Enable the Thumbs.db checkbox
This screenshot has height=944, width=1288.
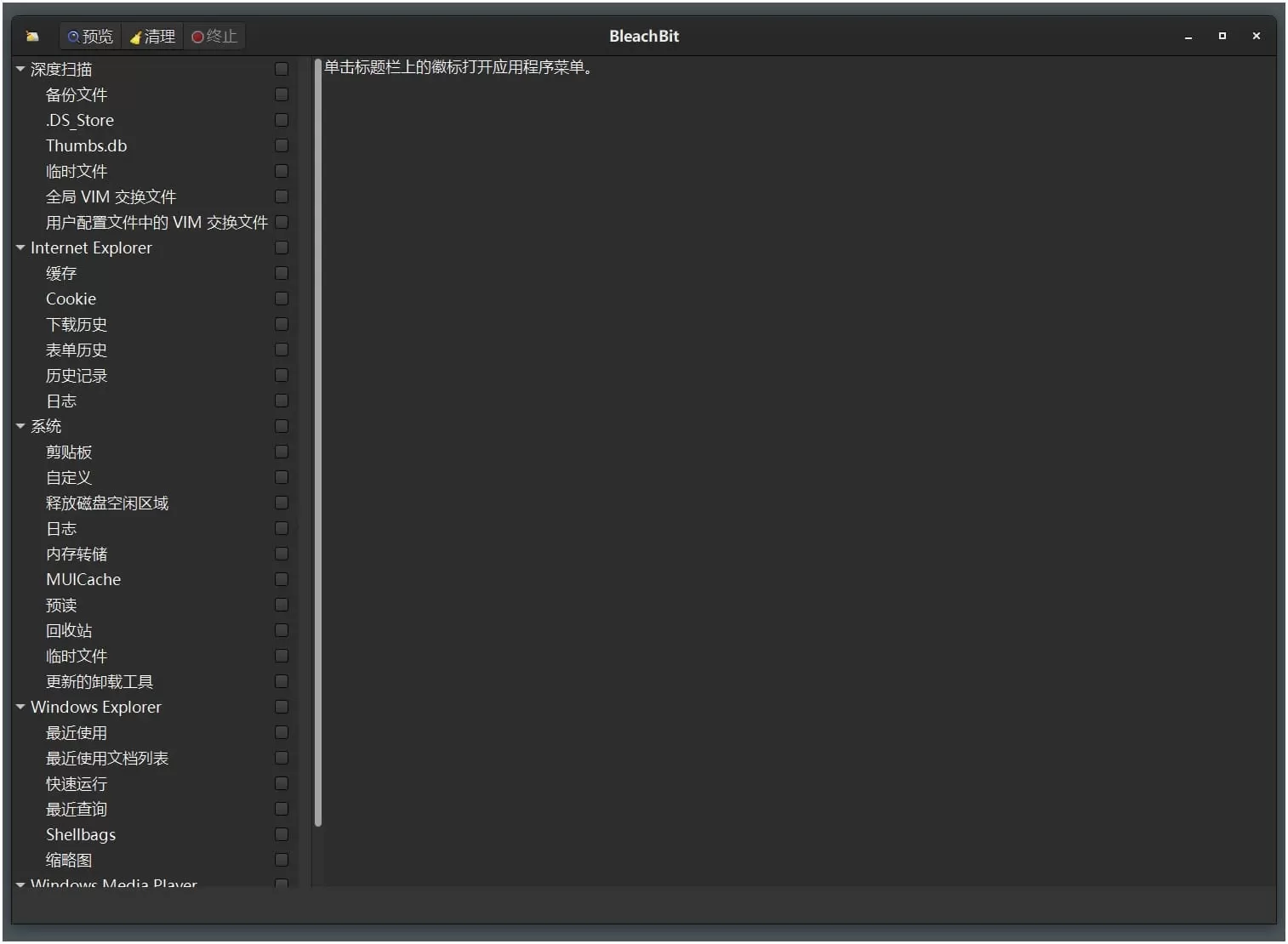pyautogui.click(x=282, y=145)
